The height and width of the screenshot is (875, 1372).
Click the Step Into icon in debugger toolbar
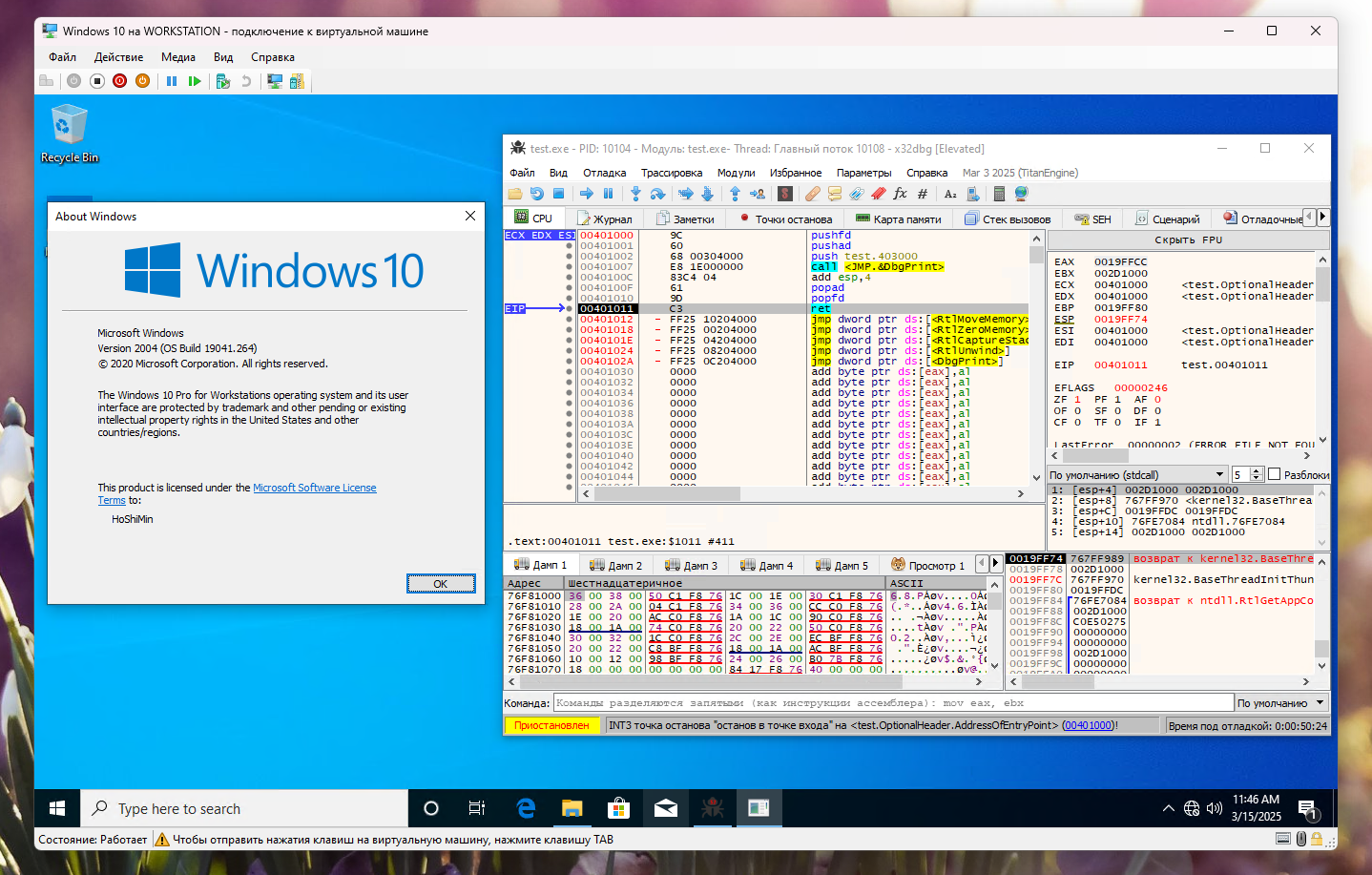click(635, 194)
